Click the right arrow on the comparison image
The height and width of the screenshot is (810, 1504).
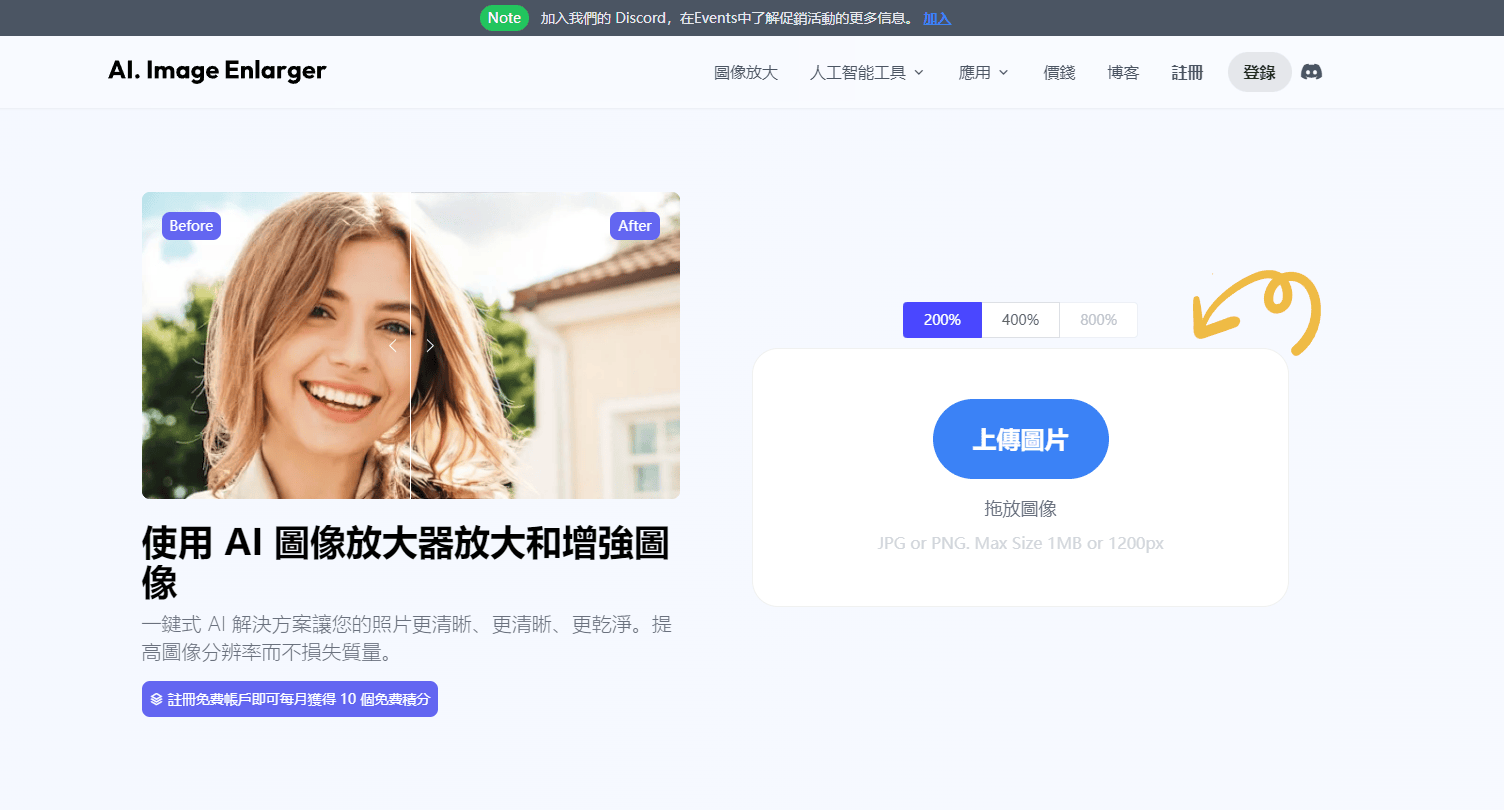430,345
